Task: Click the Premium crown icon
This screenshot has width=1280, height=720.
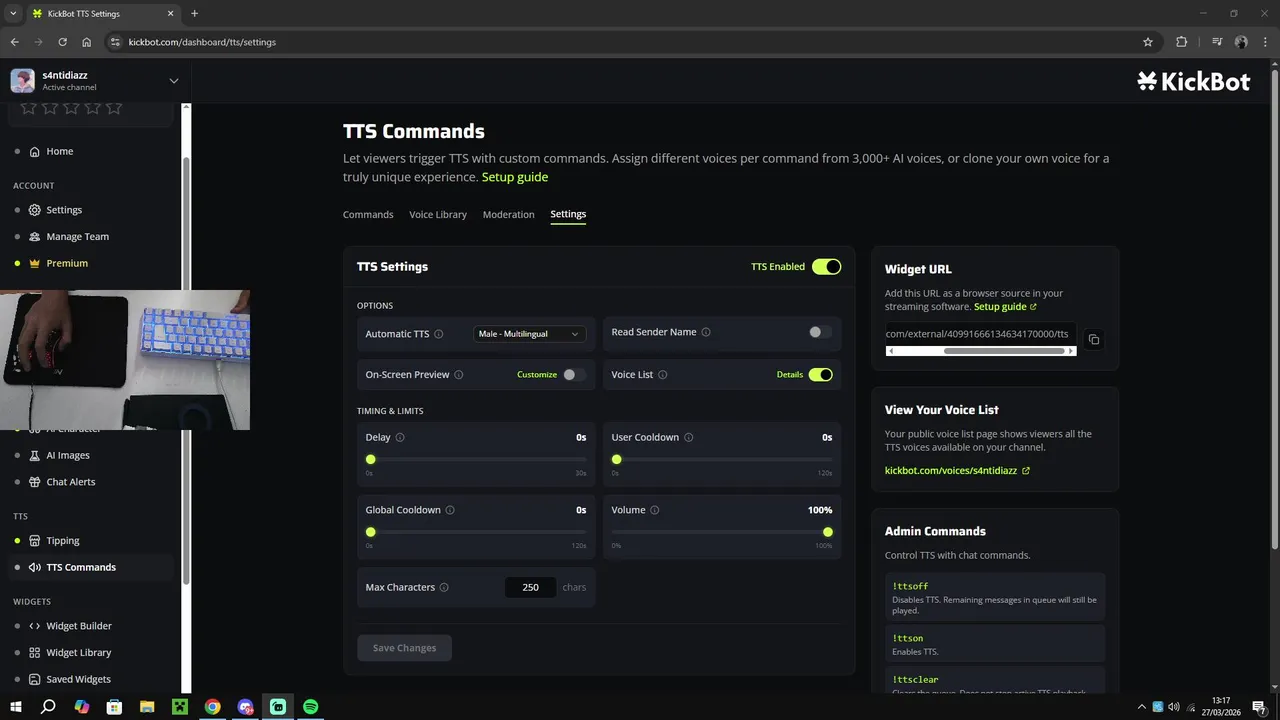Action: 35,263
